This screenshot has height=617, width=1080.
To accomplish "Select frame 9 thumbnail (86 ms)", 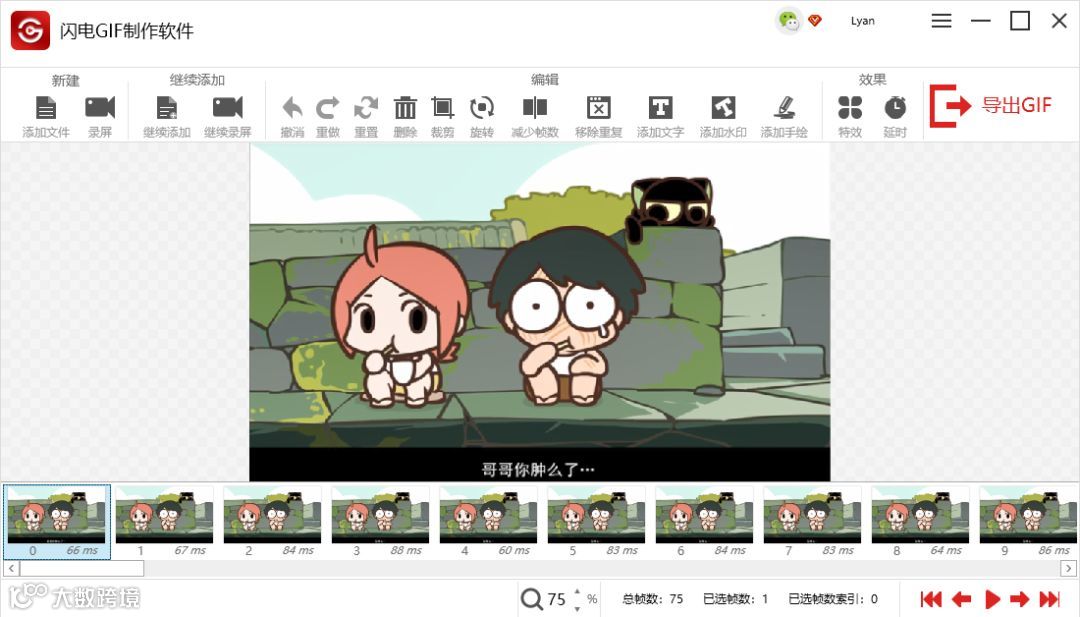I will pos(1028,521).
